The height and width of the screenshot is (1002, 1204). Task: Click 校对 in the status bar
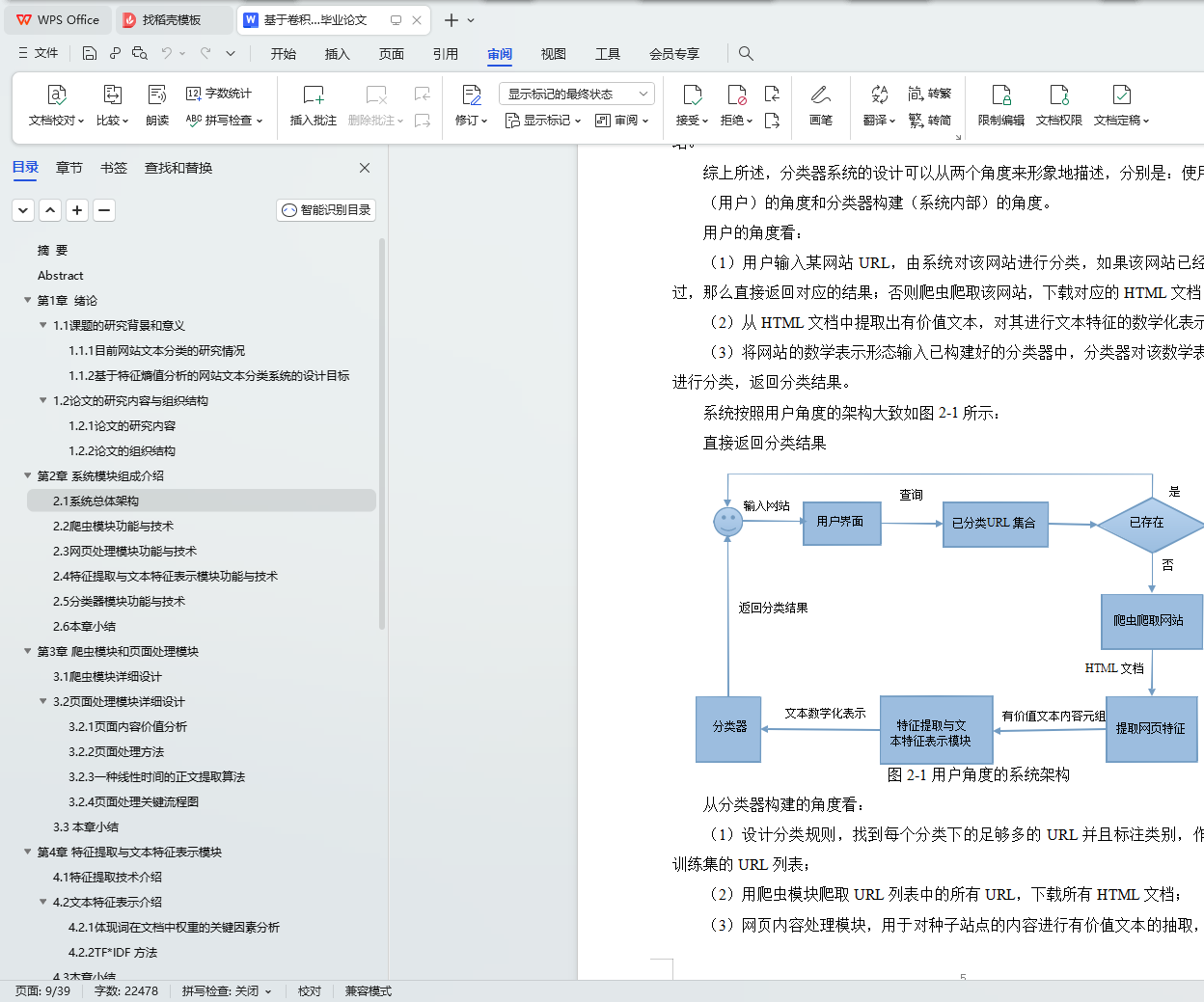310,991
